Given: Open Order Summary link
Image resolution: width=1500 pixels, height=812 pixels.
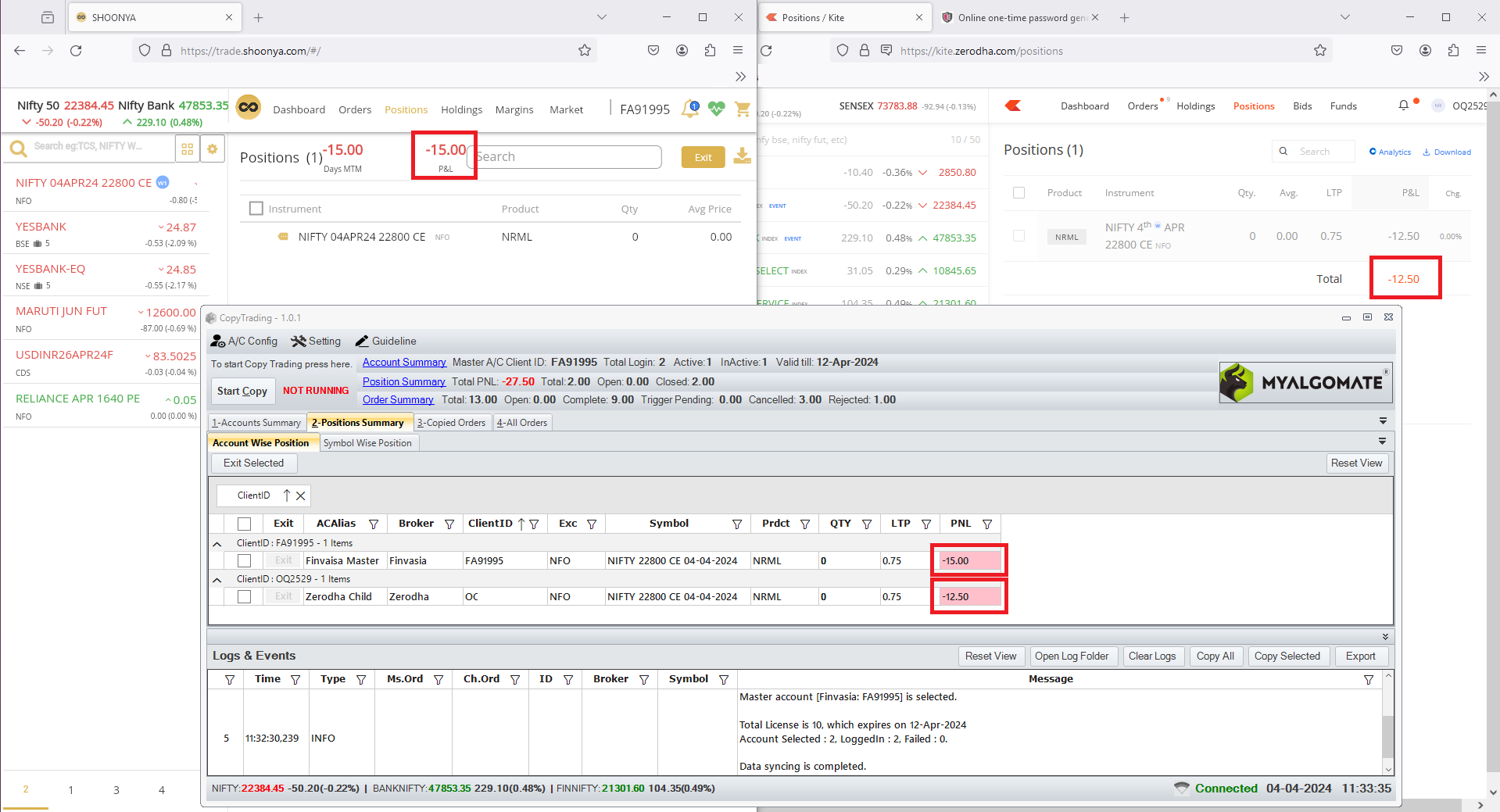Looking at the screenshot, I should click(398, 400).
